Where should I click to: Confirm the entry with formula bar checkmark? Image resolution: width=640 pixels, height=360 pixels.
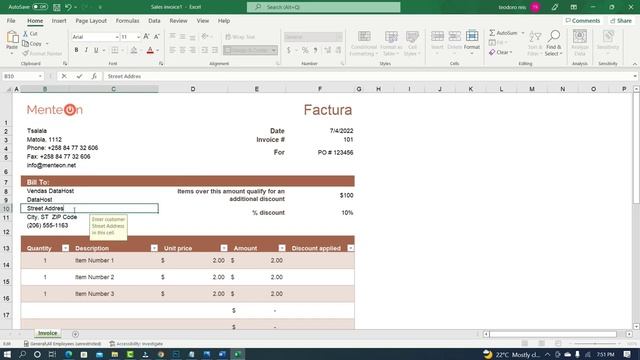point(79,76)
